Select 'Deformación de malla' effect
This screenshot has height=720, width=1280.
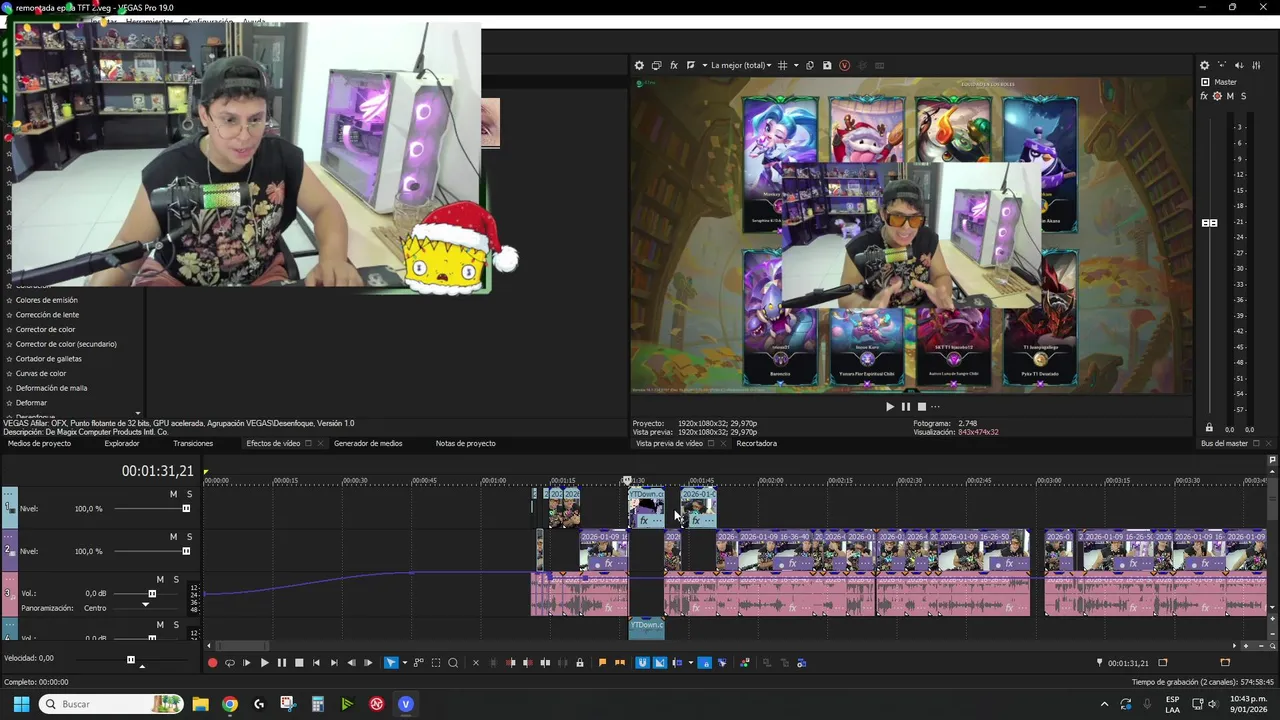(x=52, y=388)
